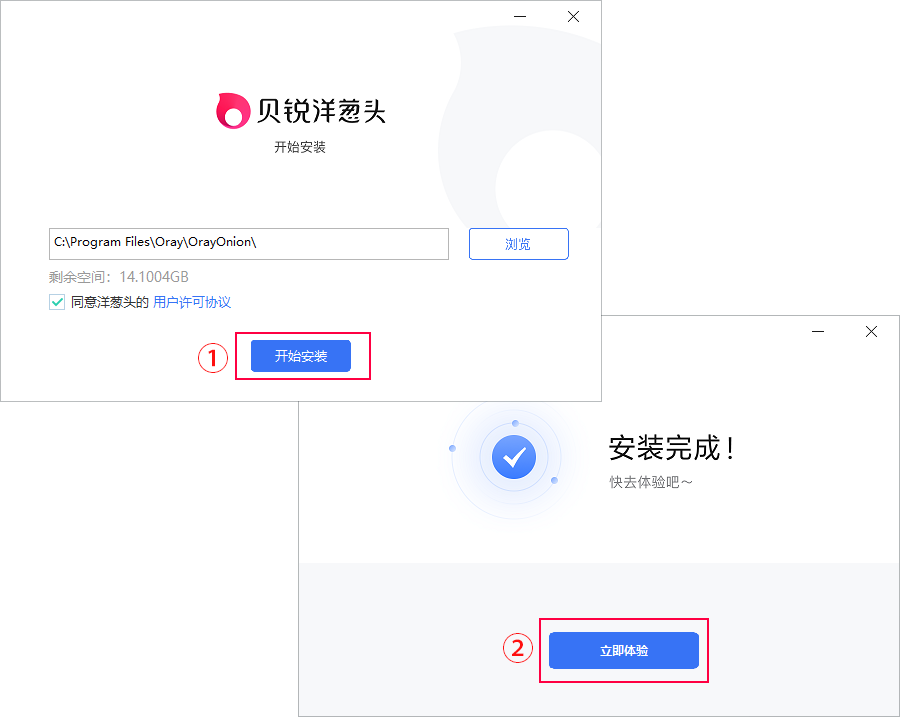Click the 开始安装 subtitle under the logo
900x717 pixels.
point(300,147)
